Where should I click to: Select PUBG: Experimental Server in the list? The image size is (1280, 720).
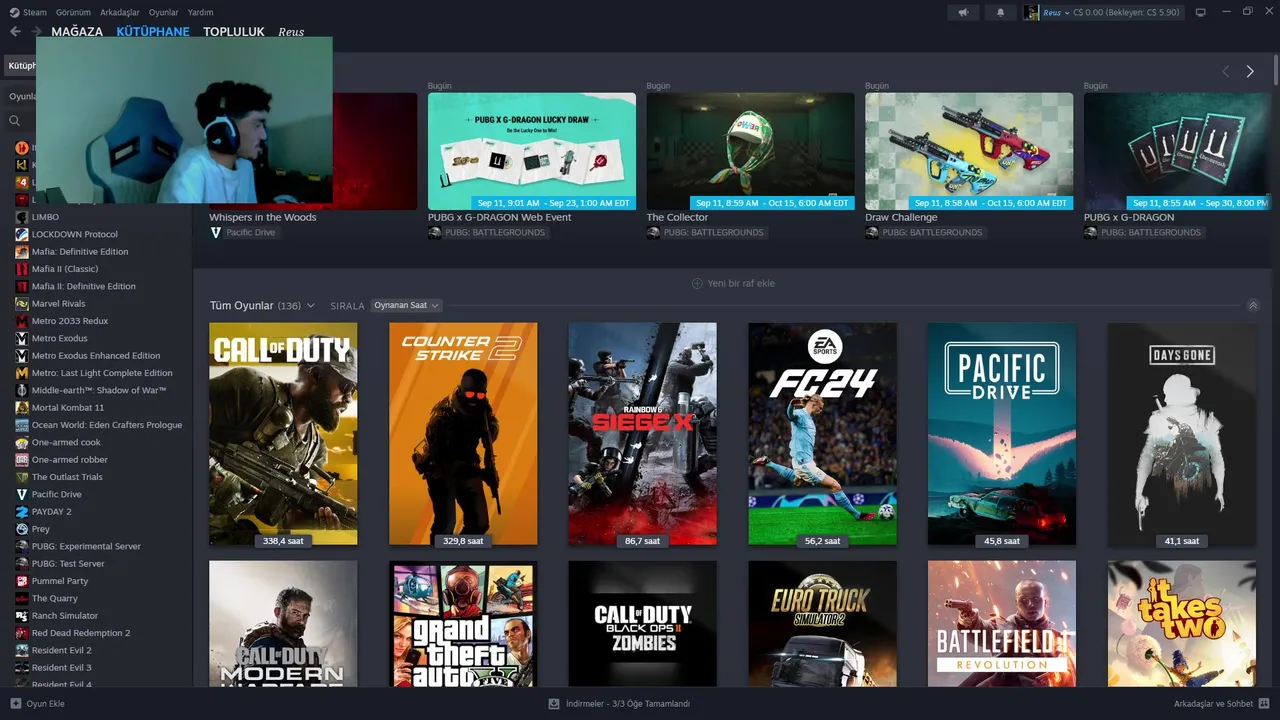(86, 546)
